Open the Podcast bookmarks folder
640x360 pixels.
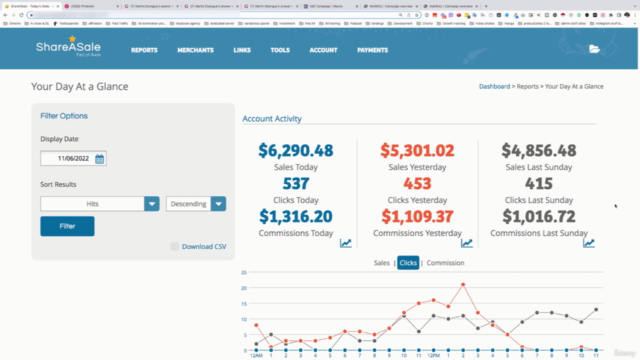[353, 24]
